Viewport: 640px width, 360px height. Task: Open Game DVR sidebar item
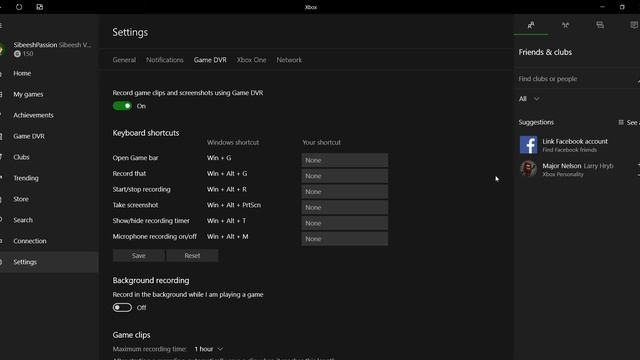[49, 136]
